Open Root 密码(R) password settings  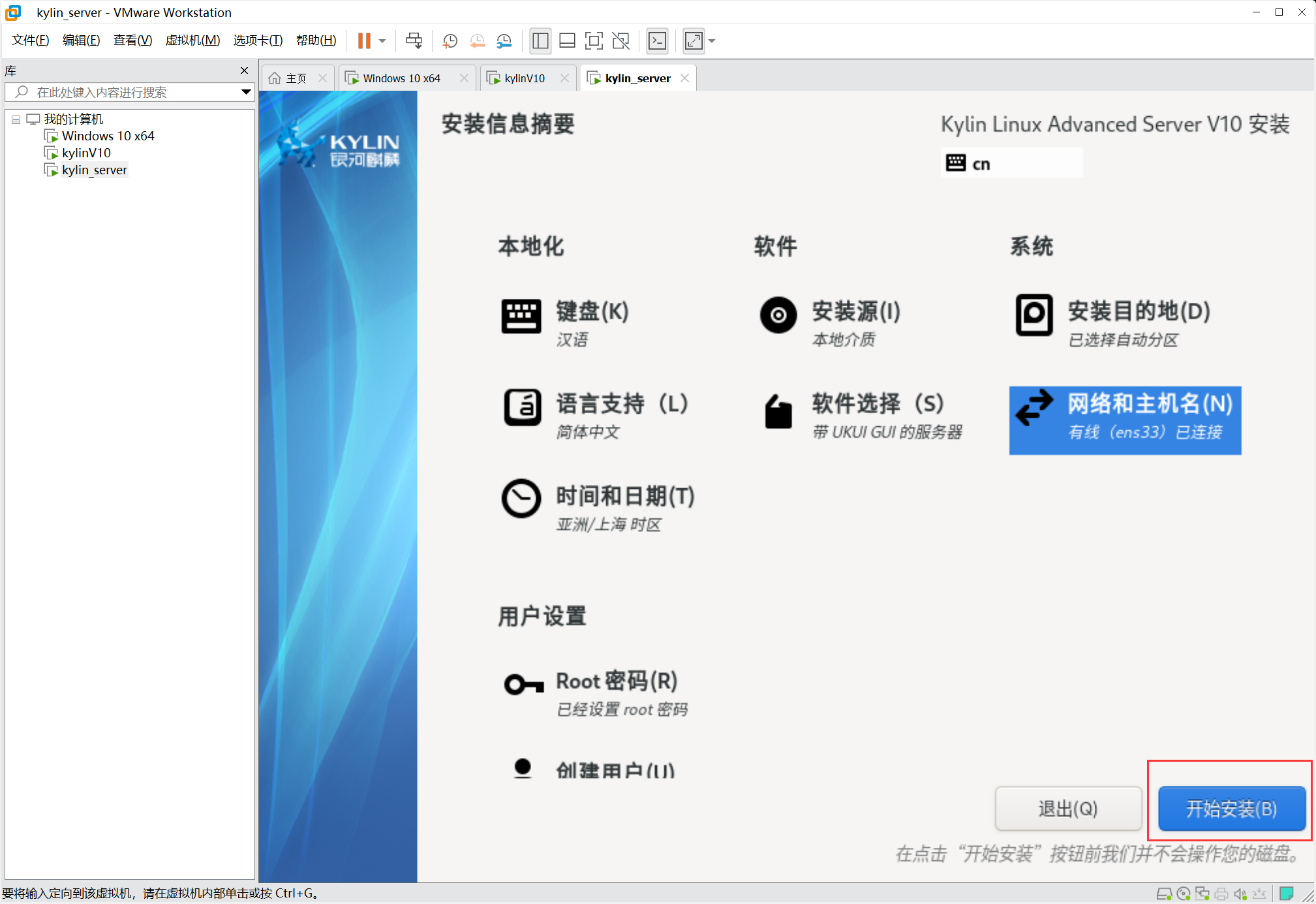point(595,693)
